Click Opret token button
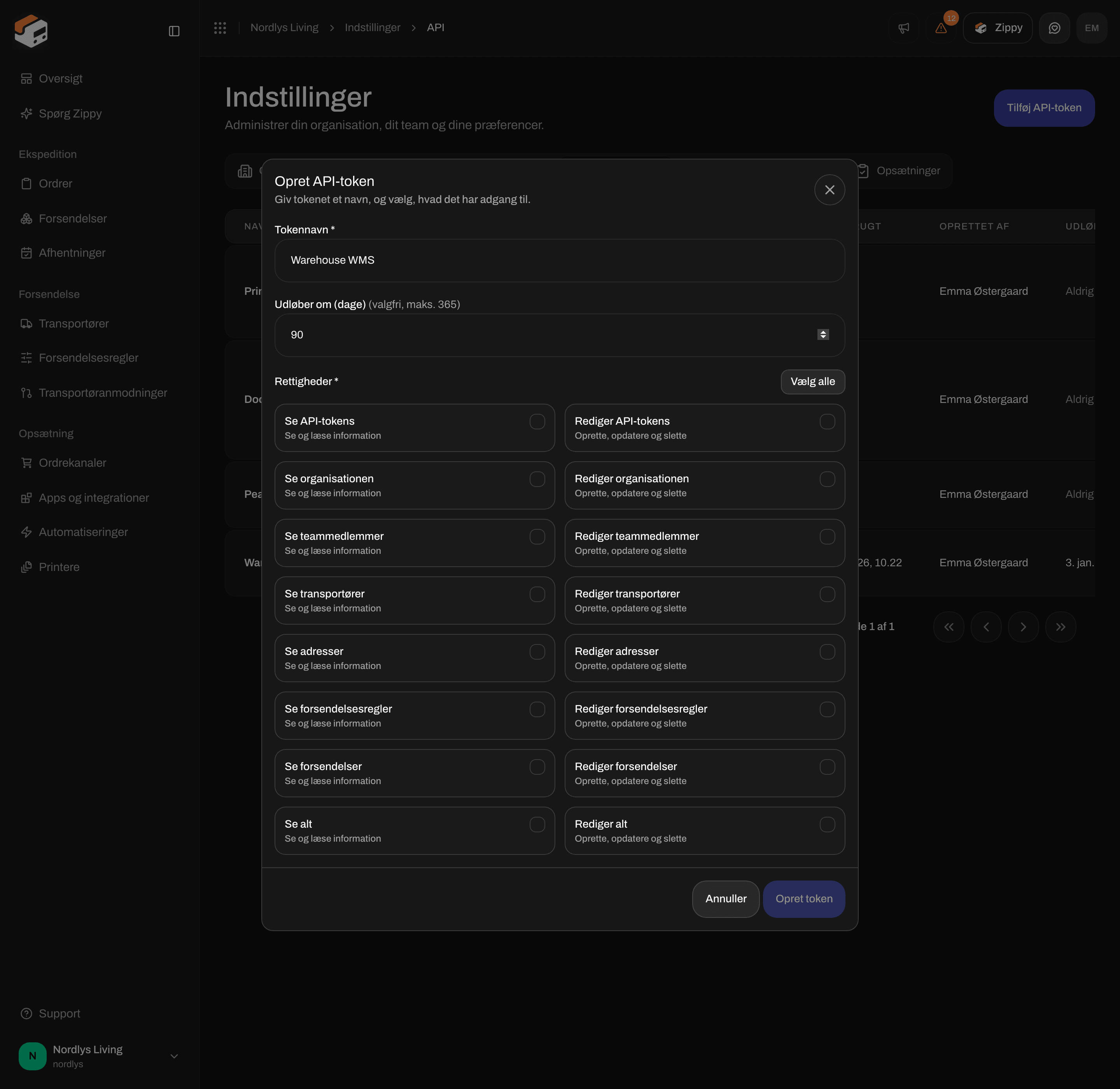 click(804, 898)
